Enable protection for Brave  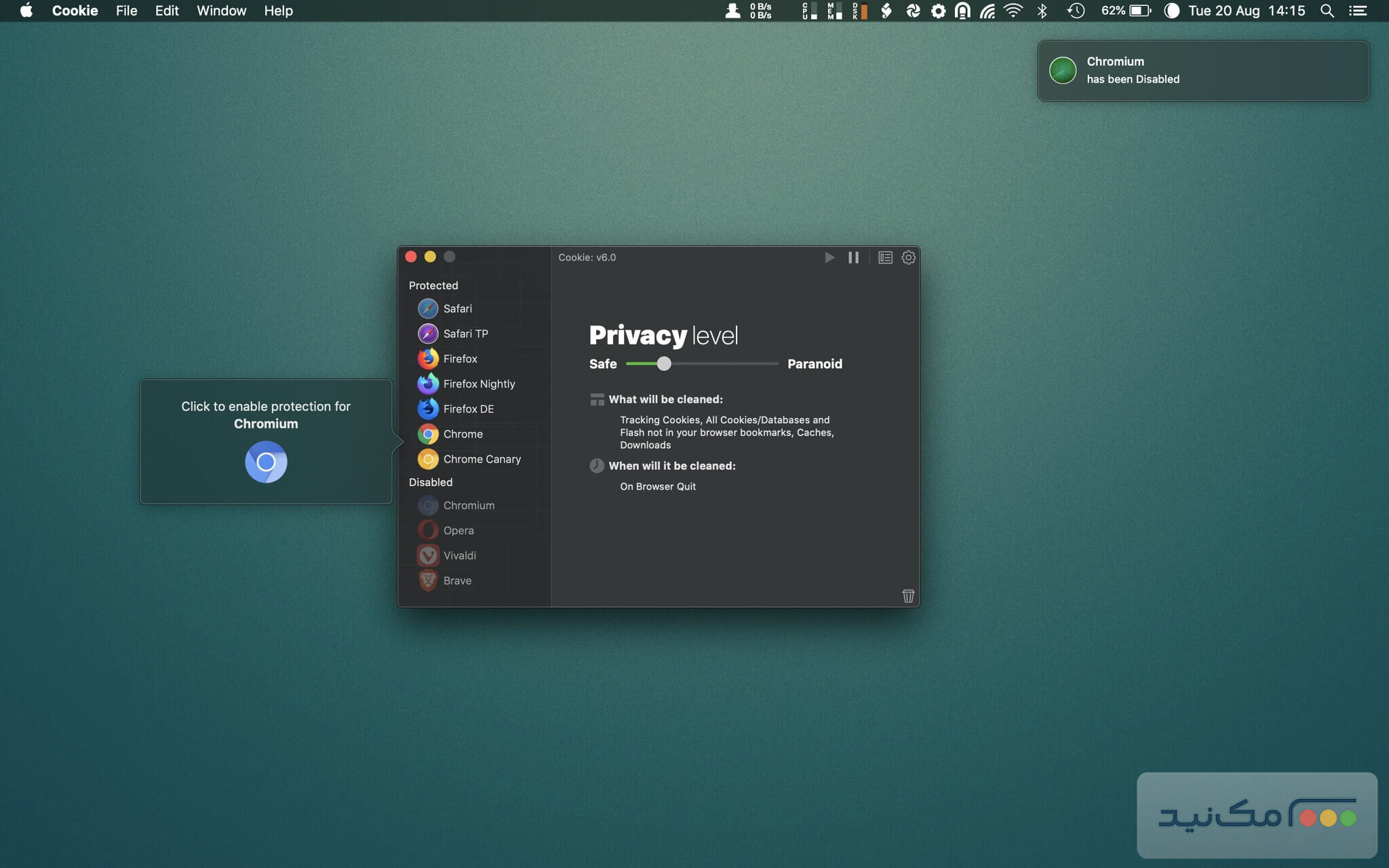pyautogui.click(x=456, y=580)
